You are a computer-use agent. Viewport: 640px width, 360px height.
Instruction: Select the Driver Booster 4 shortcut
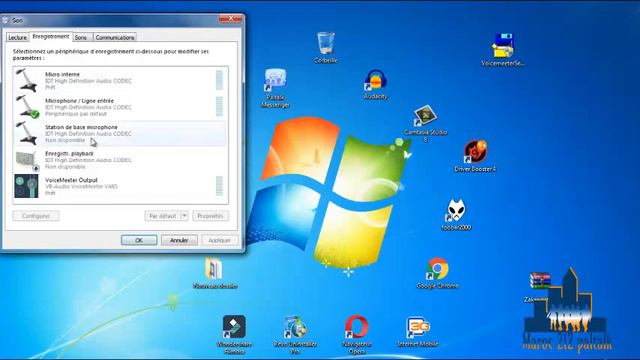(475, 151)
